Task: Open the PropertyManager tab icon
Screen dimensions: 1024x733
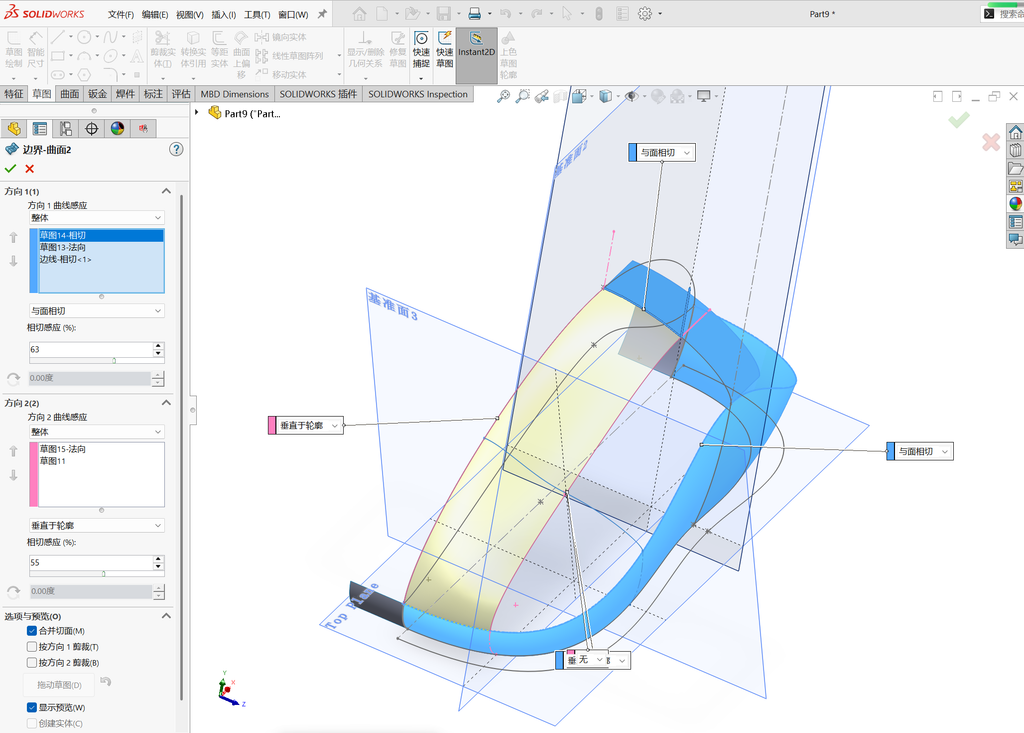Action: pyautogui.click(x=40, y=129)
